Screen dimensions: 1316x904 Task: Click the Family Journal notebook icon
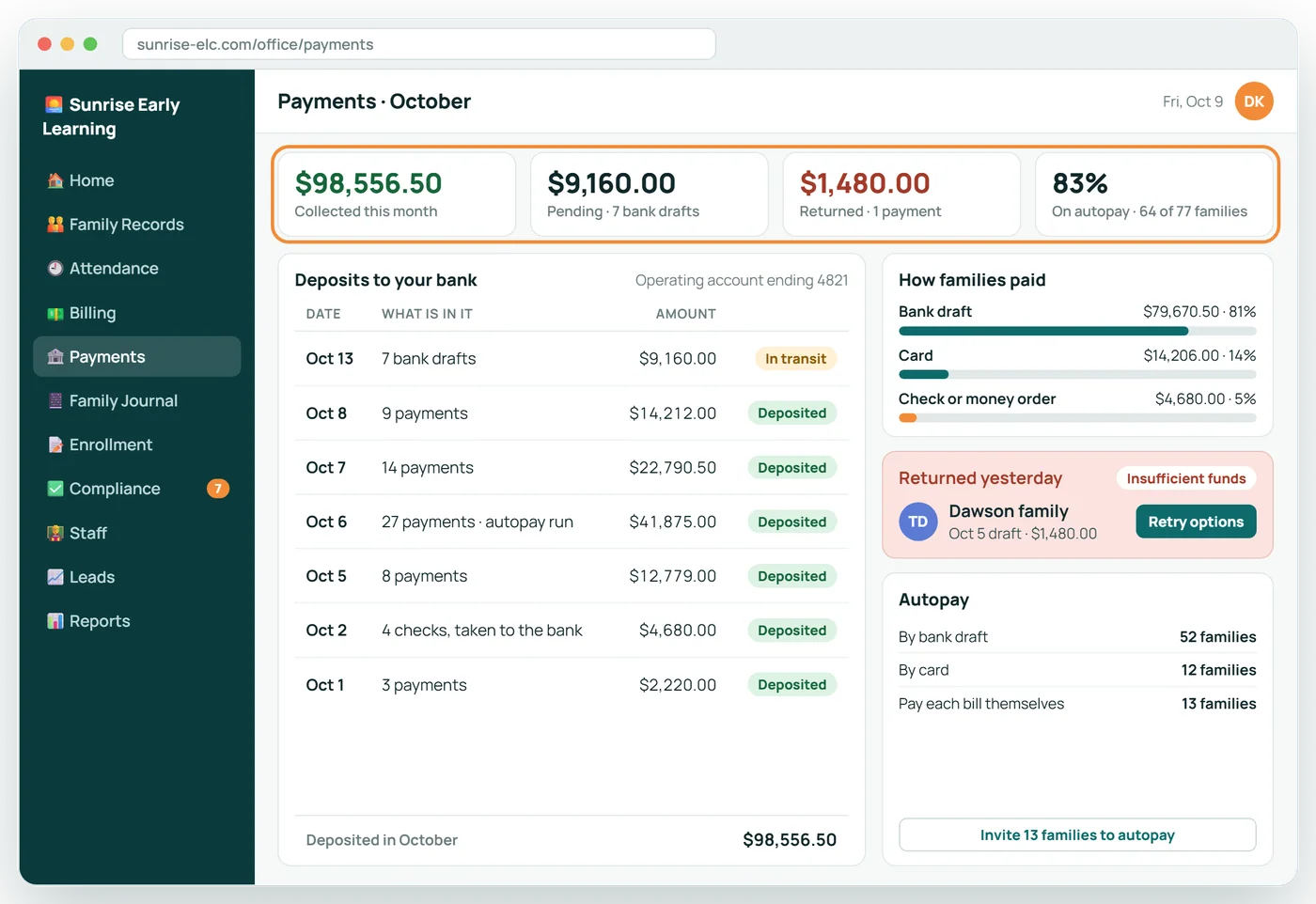click(x=55, y=400)
